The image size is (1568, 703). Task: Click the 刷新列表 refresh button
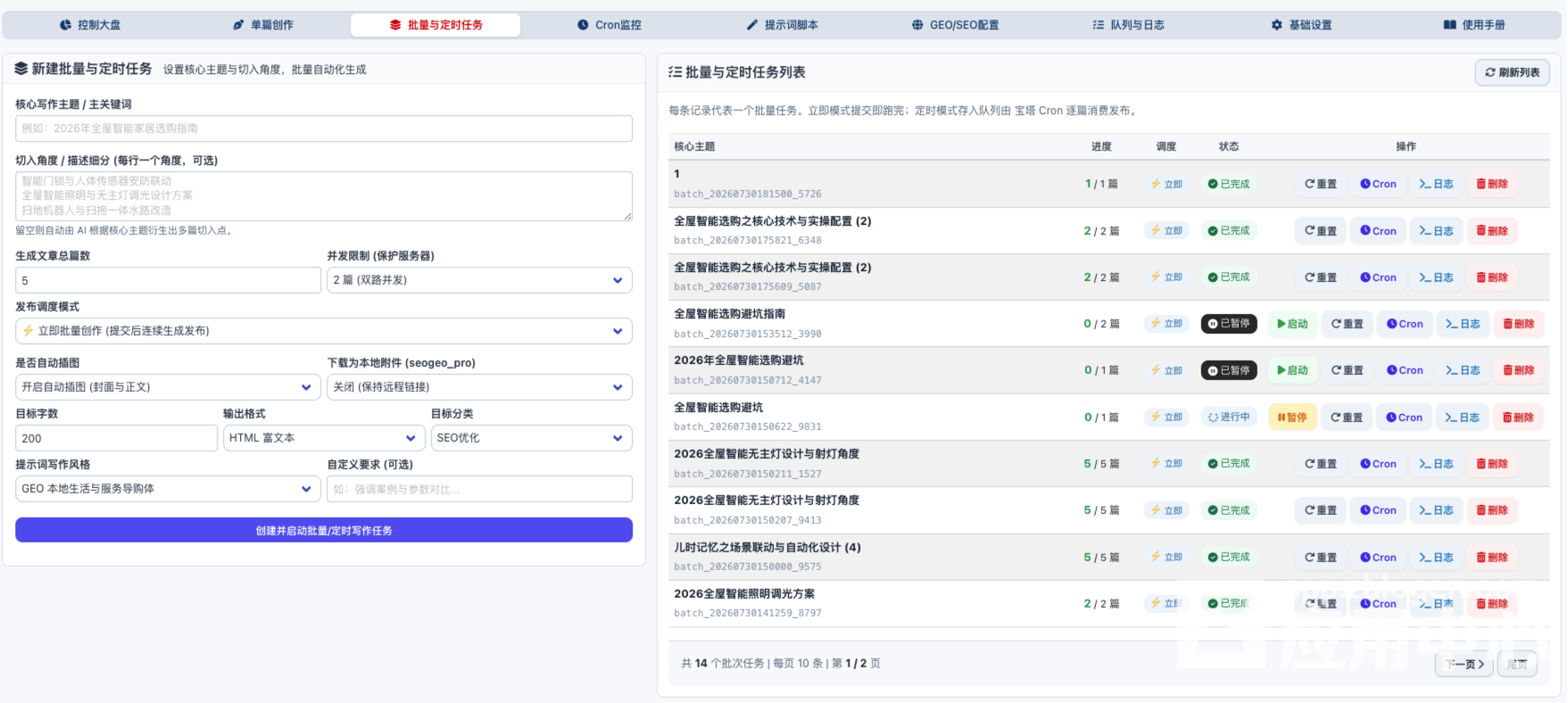[1512, 72]
